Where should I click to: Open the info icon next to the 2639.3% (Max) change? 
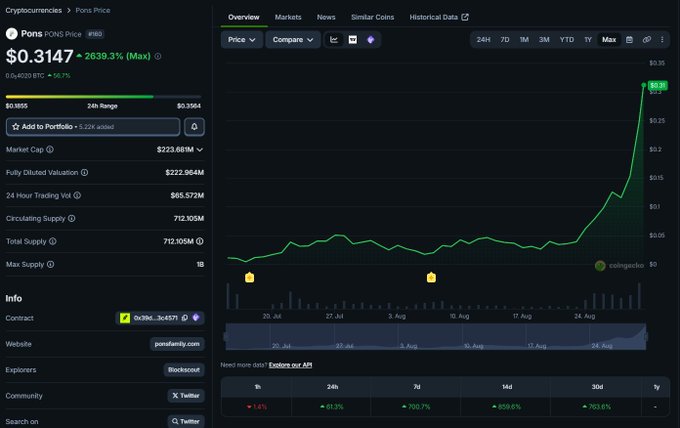[x=158, y=56]
